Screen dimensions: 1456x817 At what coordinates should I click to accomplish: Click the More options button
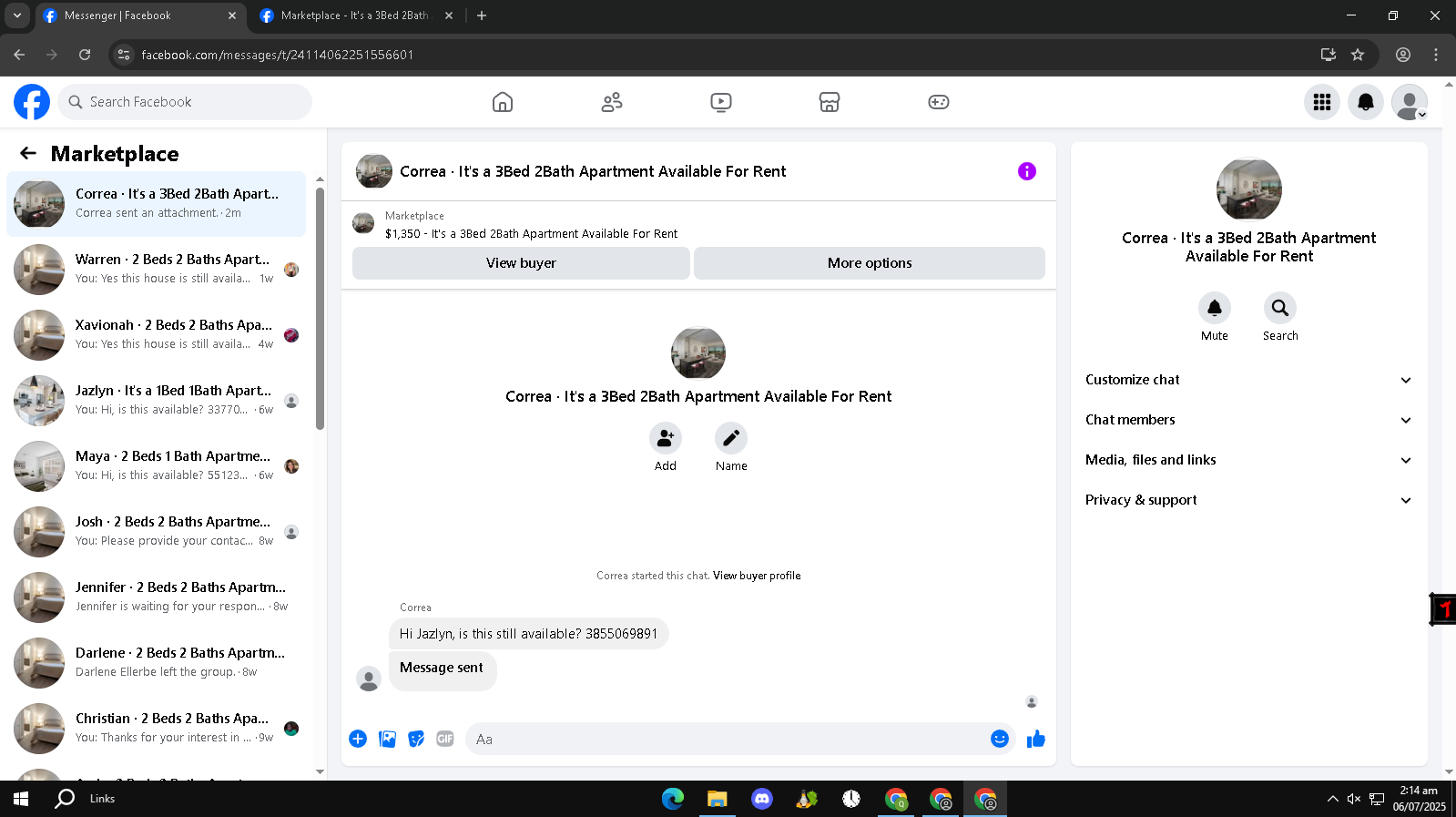870,263
